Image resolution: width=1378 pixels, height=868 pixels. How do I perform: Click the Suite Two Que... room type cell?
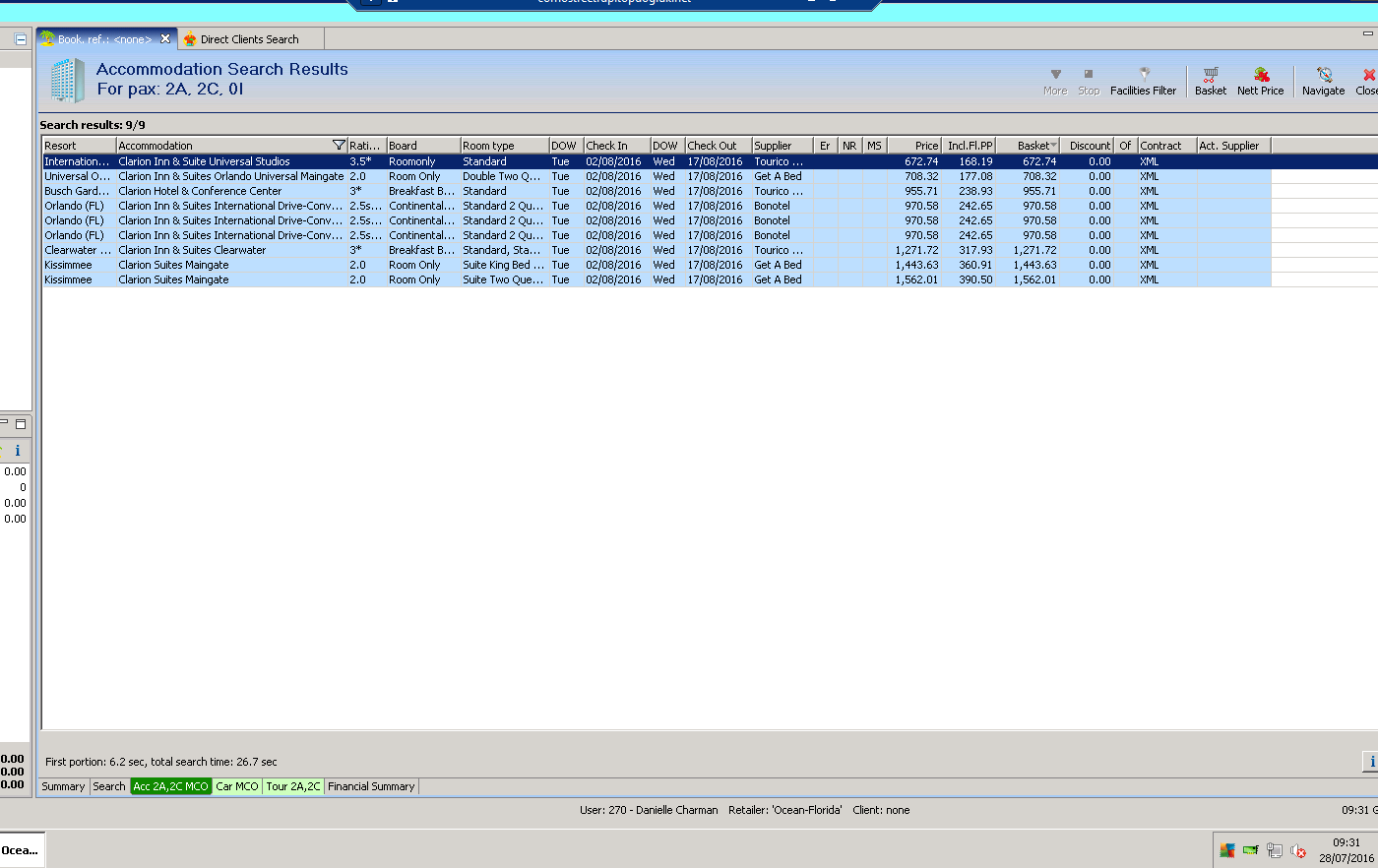tap(504, 279)
